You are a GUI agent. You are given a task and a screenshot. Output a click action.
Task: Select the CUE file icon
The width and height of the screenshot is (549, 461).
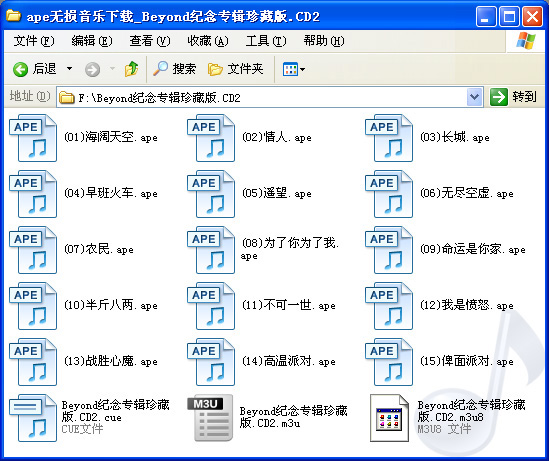point(33,418)
